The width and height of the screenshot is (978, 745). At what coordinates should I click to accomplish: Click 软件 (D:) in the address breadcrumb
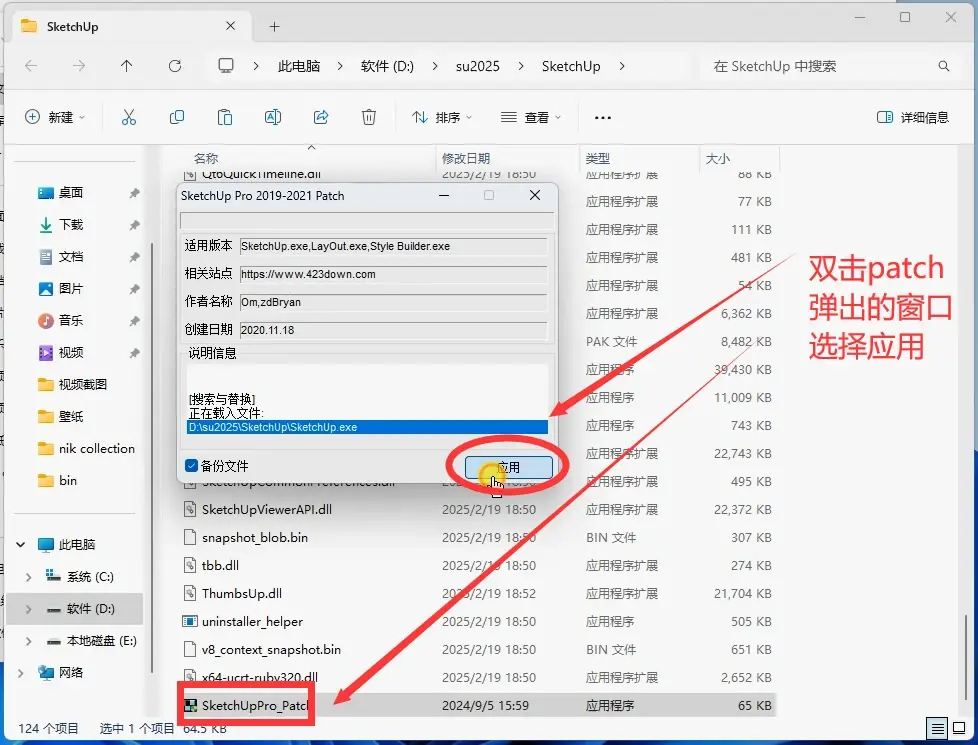tap(387, 66)
